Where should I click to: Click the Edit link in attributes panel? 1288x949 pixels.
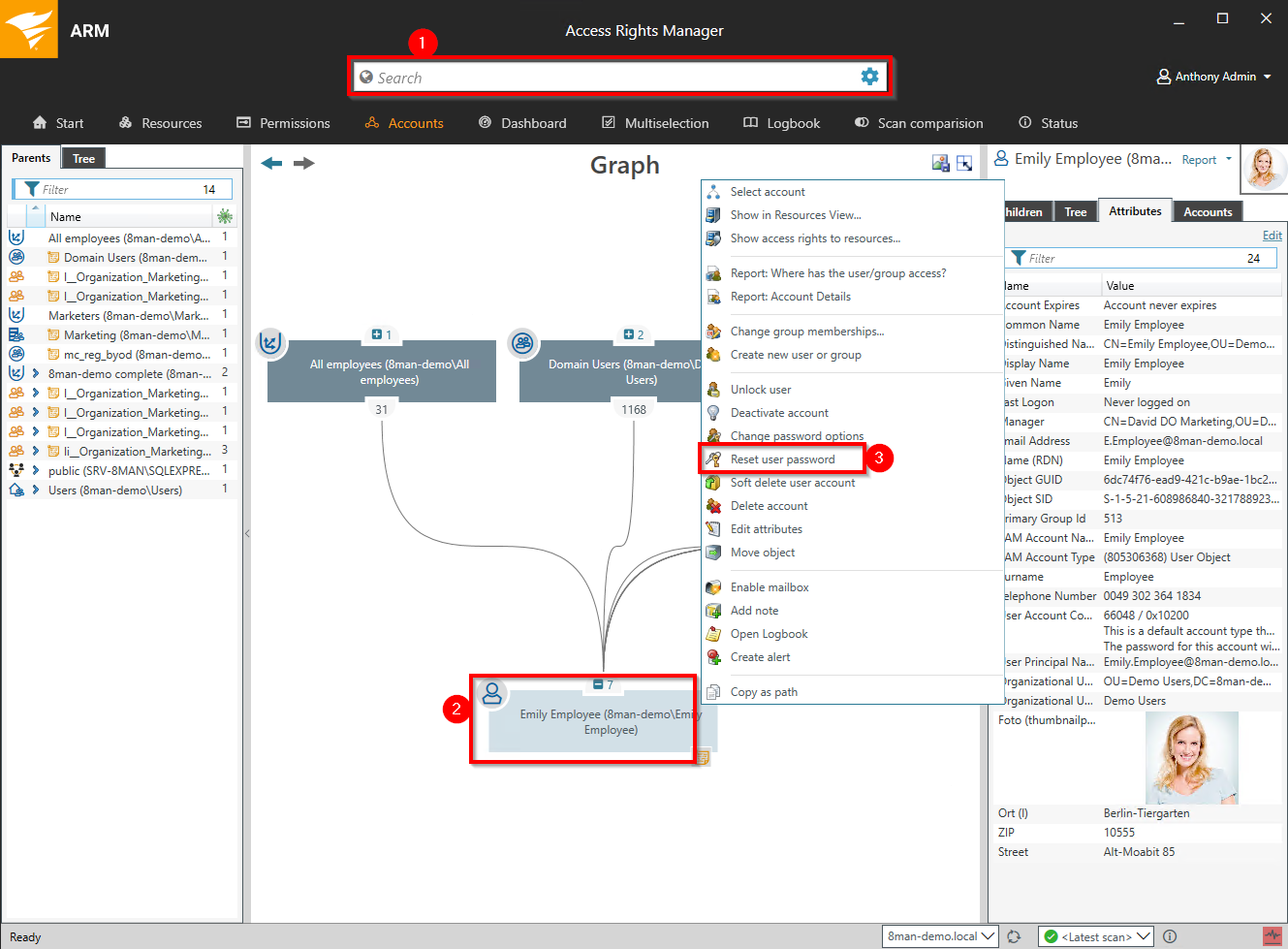[x=1272, y=236]
